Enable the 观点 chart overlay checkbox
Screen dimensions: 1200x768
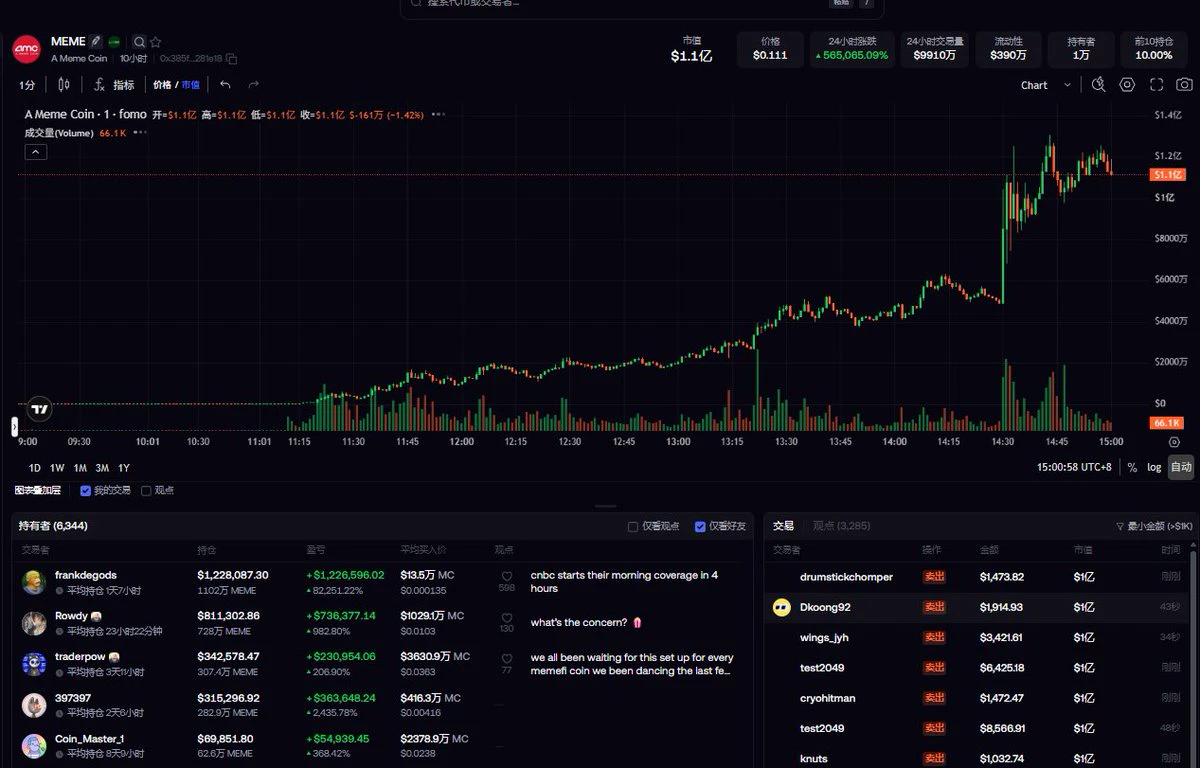pyautogui.click(x=146, y=491)
